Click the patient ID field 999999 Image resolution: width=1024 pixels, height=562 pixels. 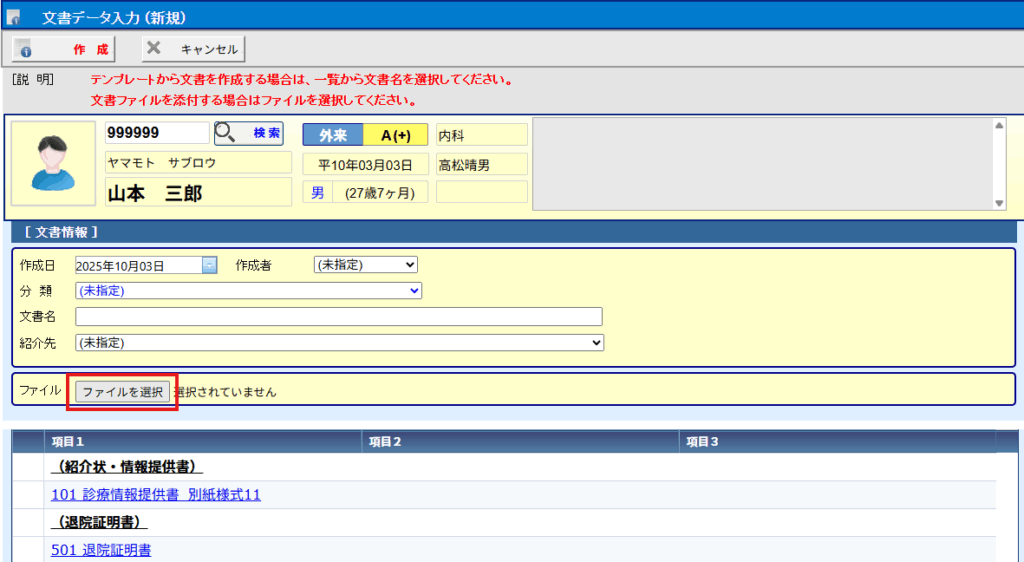coord(157,133)
